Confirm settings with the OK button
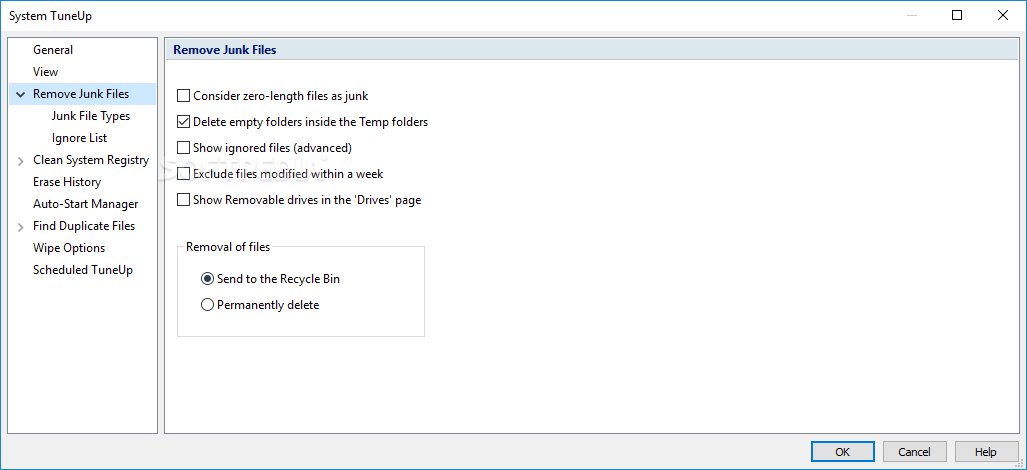This screenshot has height=470, width=1027. 842,452
